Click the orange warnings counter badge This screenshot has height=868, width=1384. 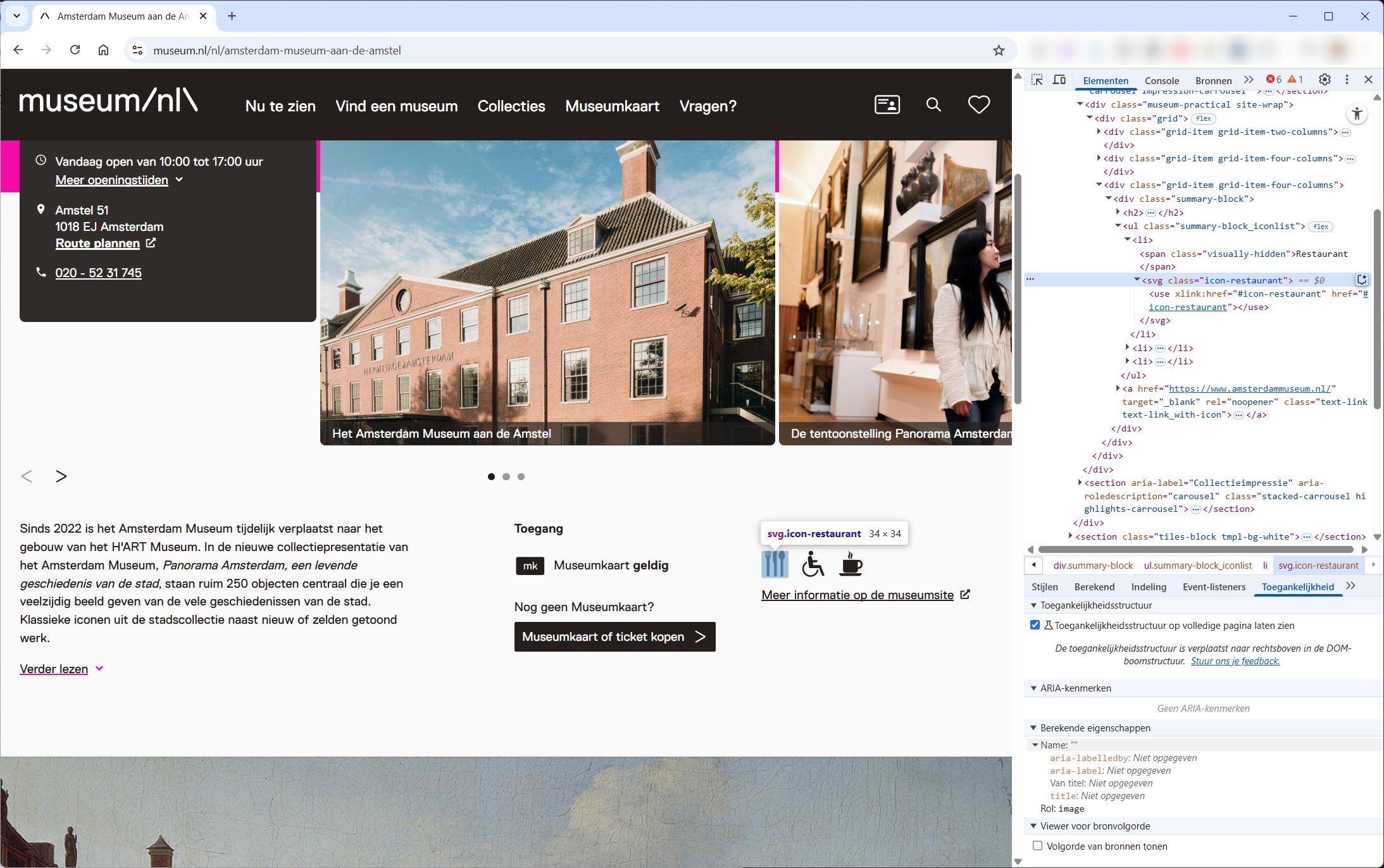pyautogui.click(x=1295, y=80)
